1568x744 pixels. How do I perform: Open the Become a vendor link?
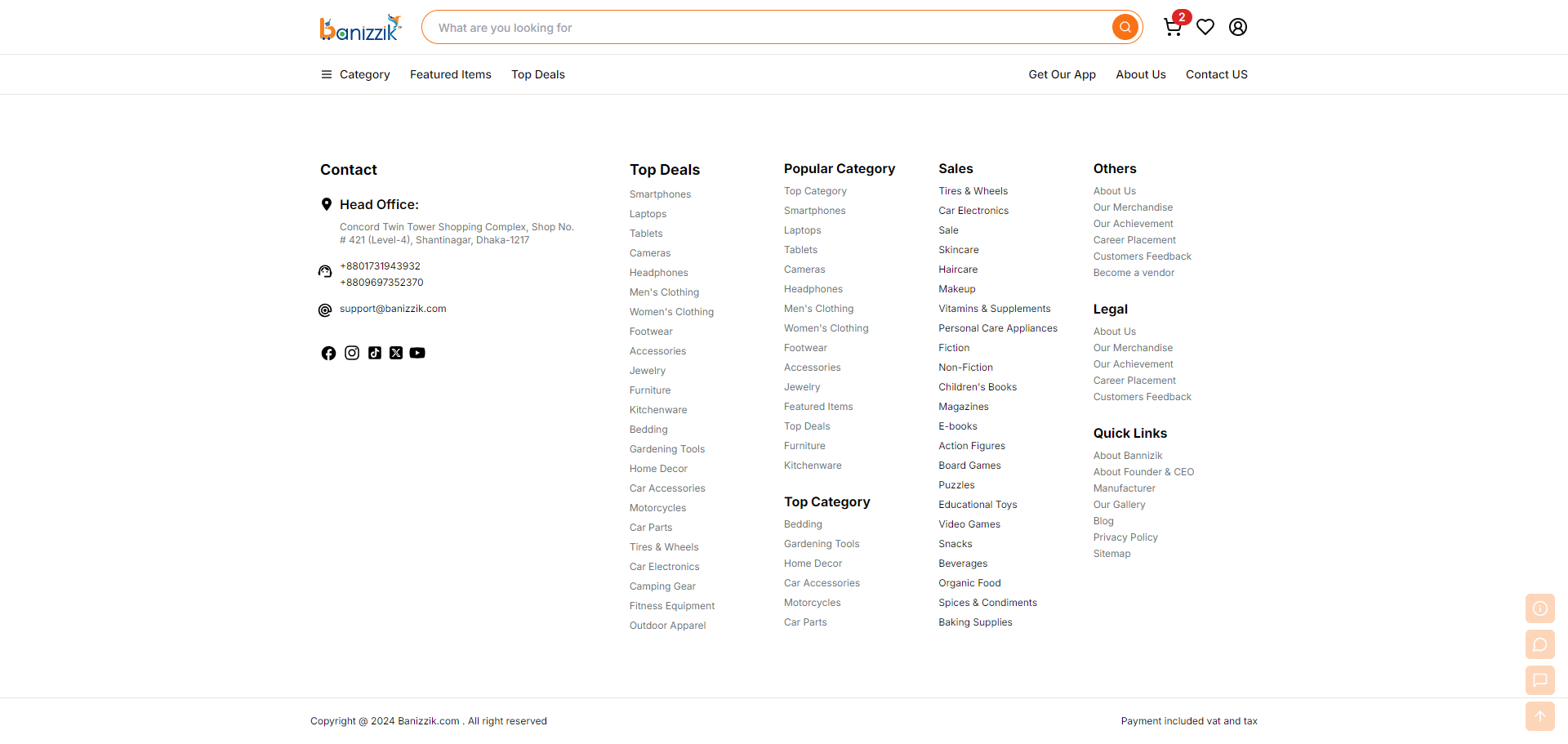[1134, 273]
